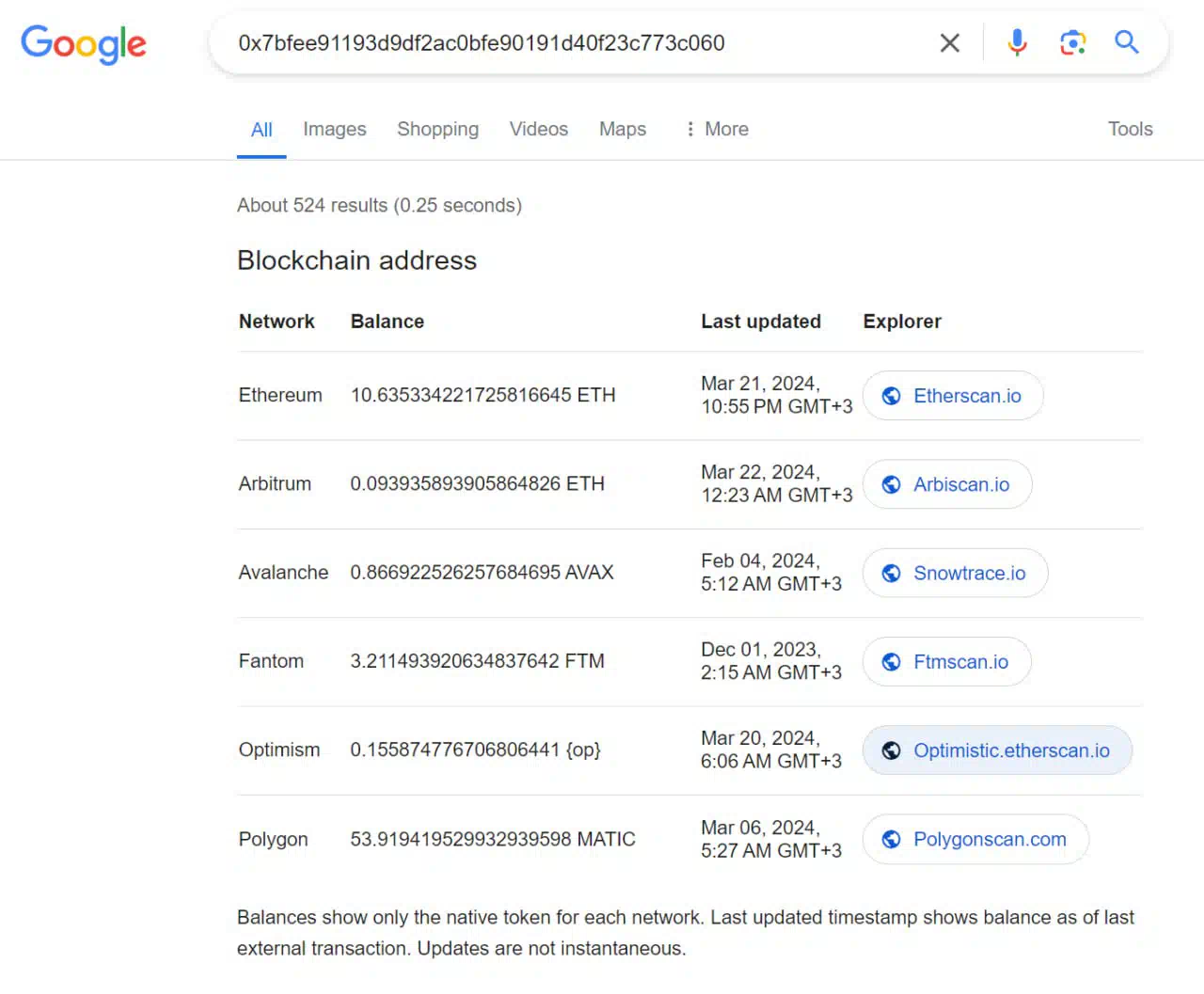Click the Mar 22, 2024 timestamp
Viewport: 1204px width, 994px height.
pos(777,483)
